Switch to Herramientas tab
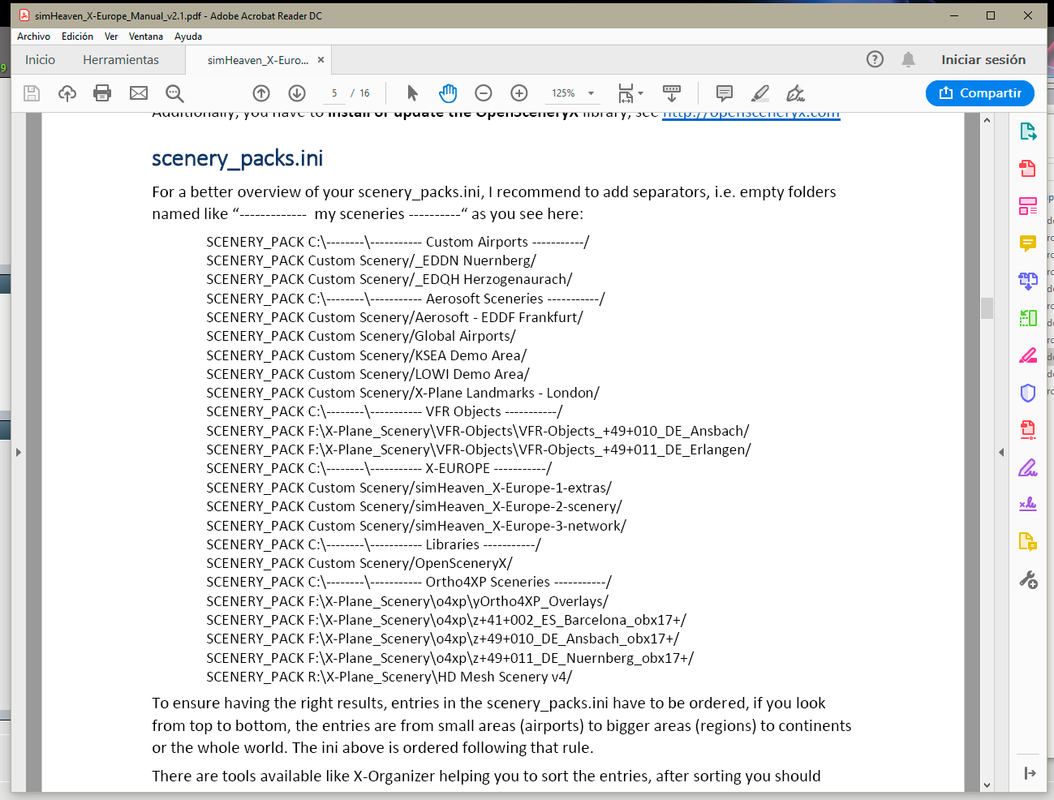Viewport: 1054px width, 800px height. 121,60
